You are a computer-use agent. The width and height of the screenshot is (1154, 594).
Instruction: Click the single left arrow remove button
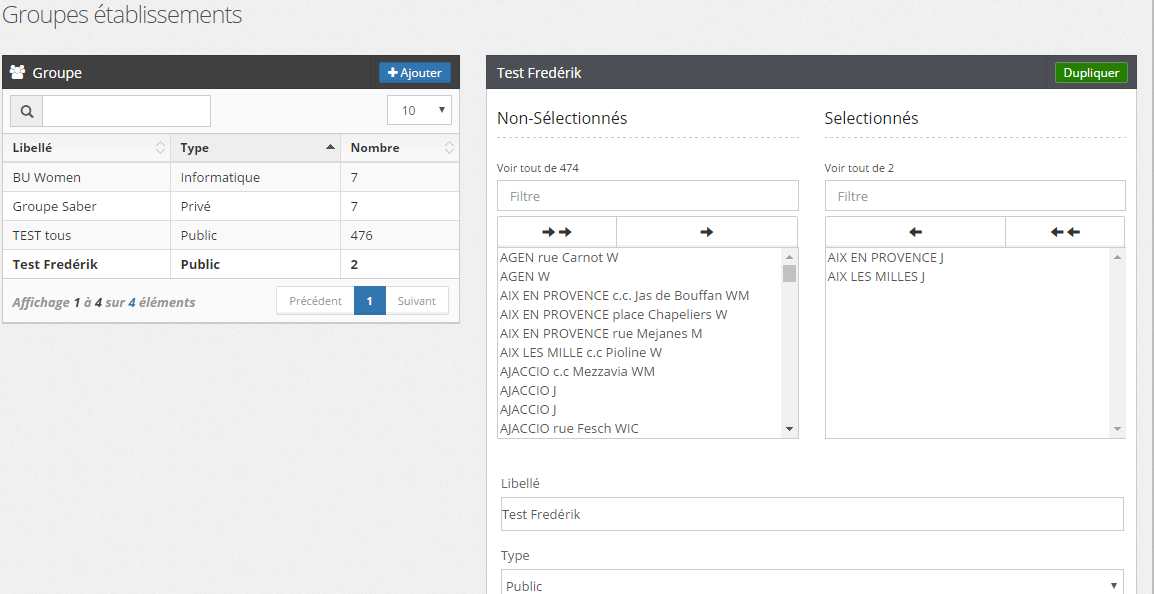click(915, 232)
